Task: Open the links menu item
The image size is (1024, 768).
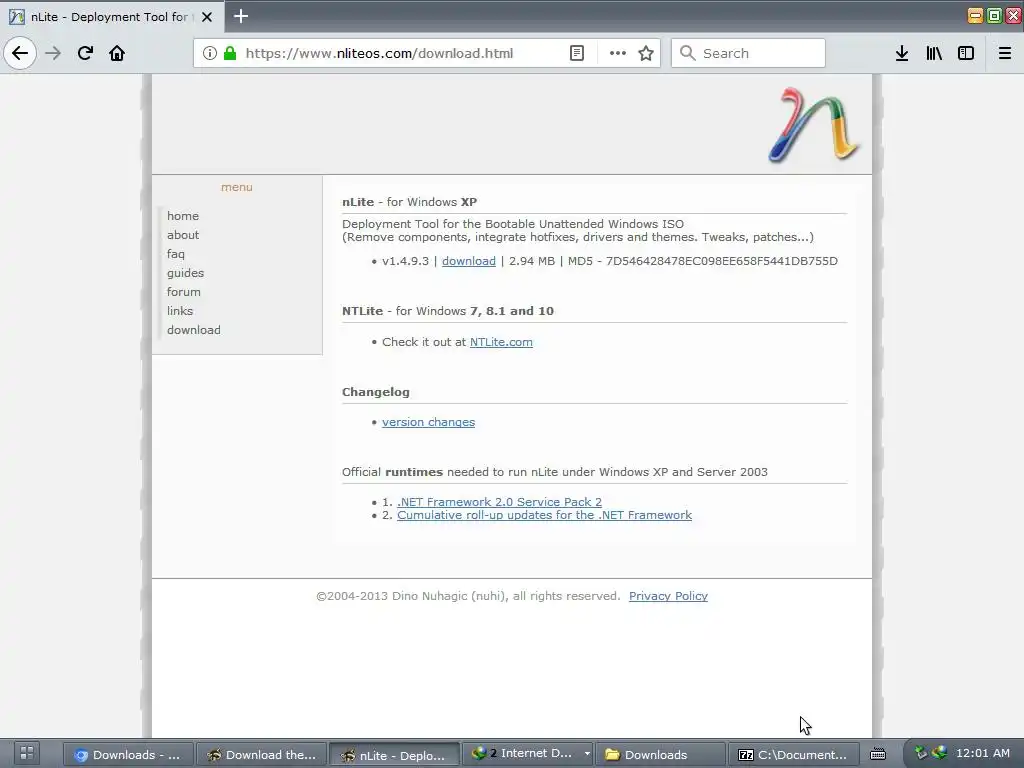Action: point(180,311)
